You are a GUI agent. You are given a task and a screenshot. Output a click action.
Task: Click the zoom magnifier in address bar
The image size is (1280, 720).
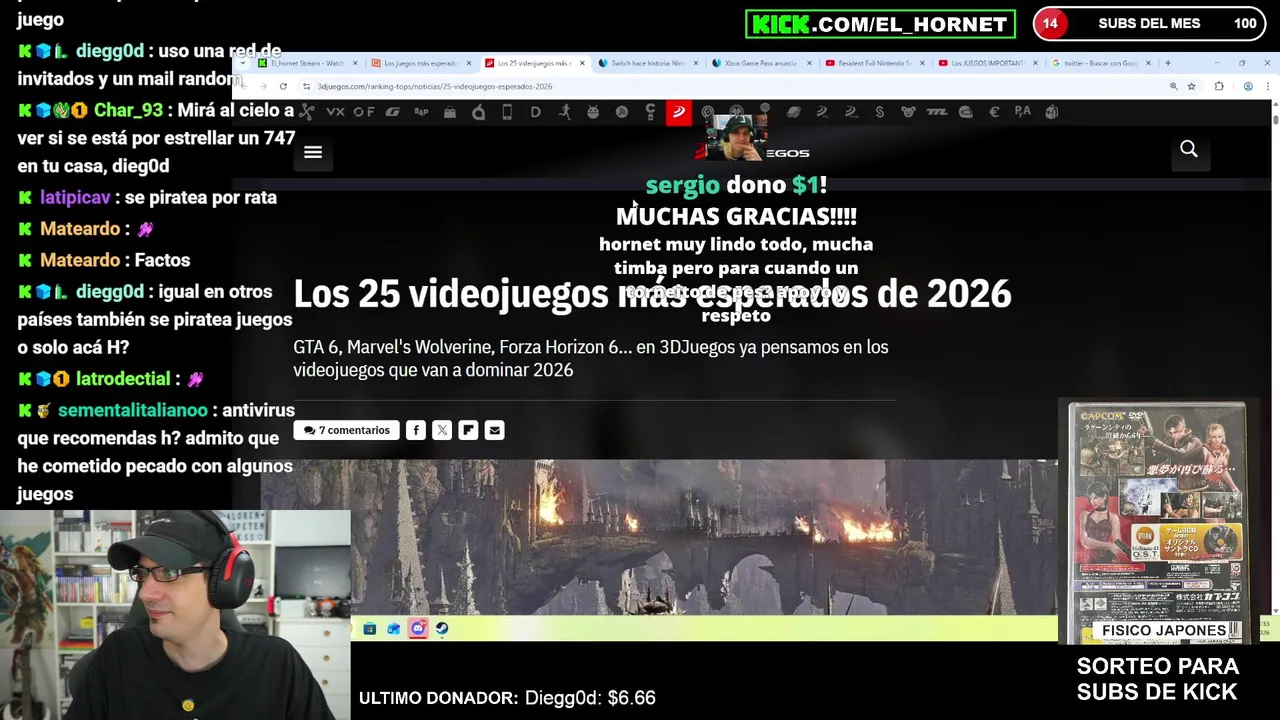1173,86
